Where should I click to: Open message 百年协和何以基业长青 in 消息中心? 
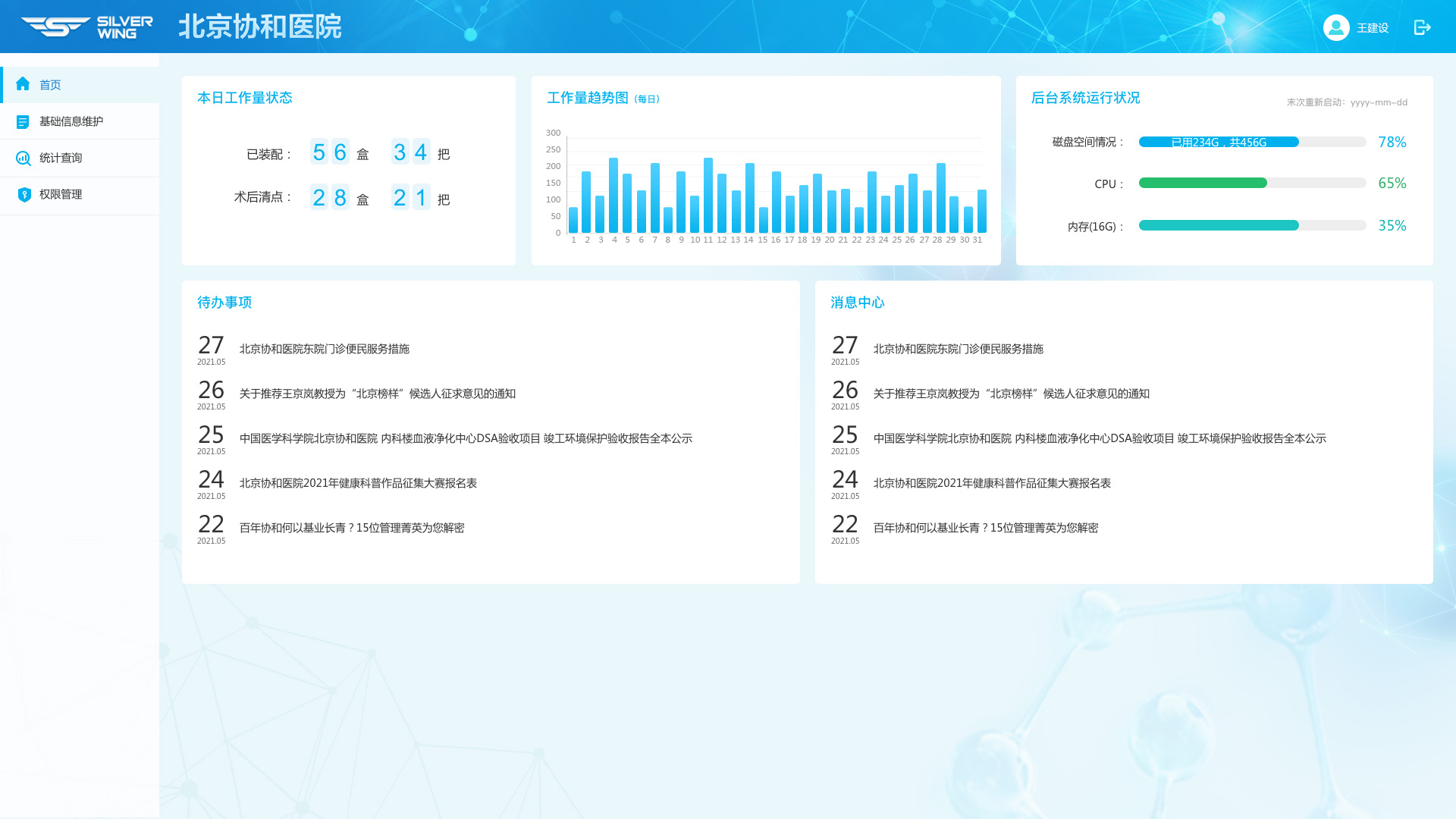point(985,528)
